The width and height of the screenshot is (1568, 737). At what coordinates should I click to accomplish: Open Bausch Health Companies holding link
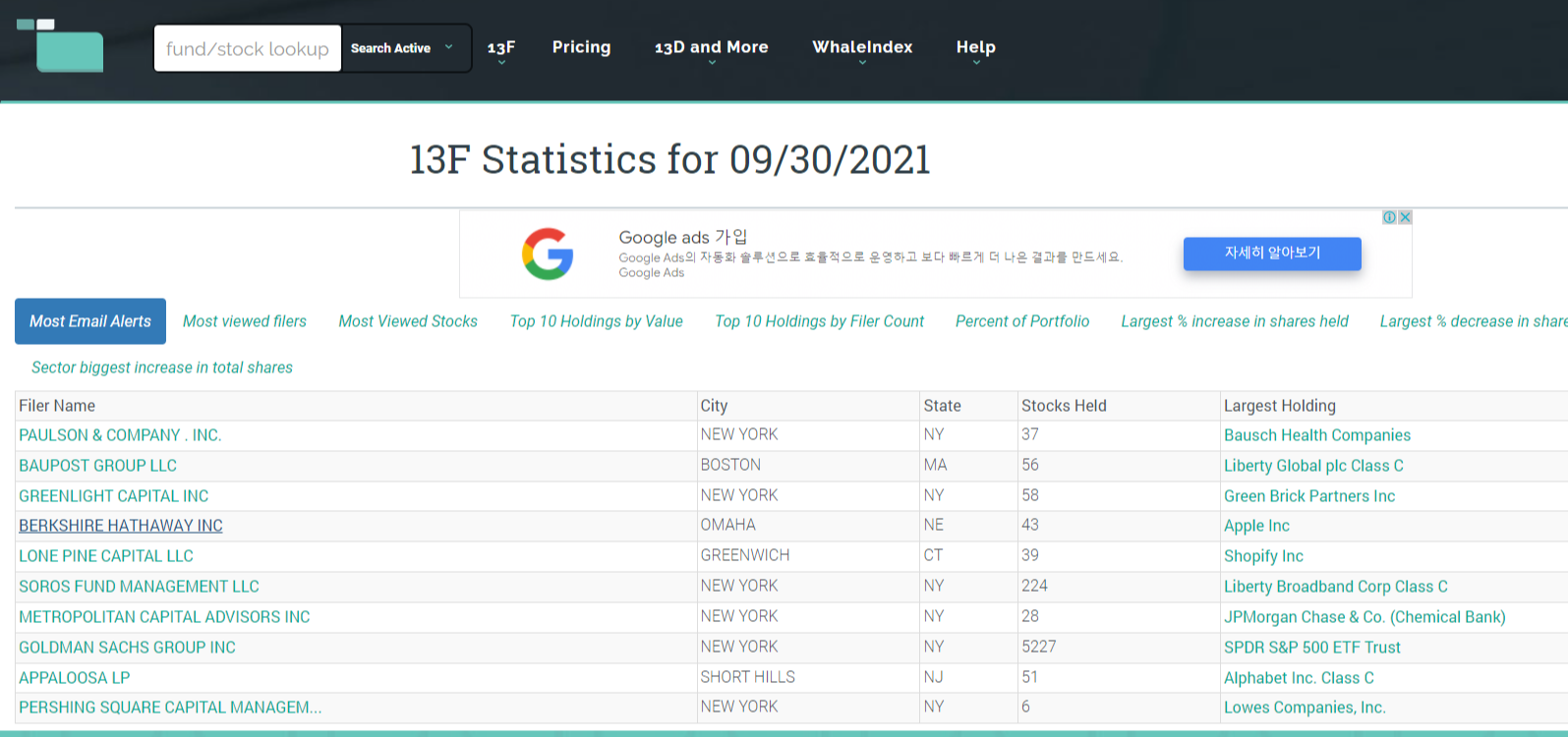pyautogui.click(x=1317, y=435)
